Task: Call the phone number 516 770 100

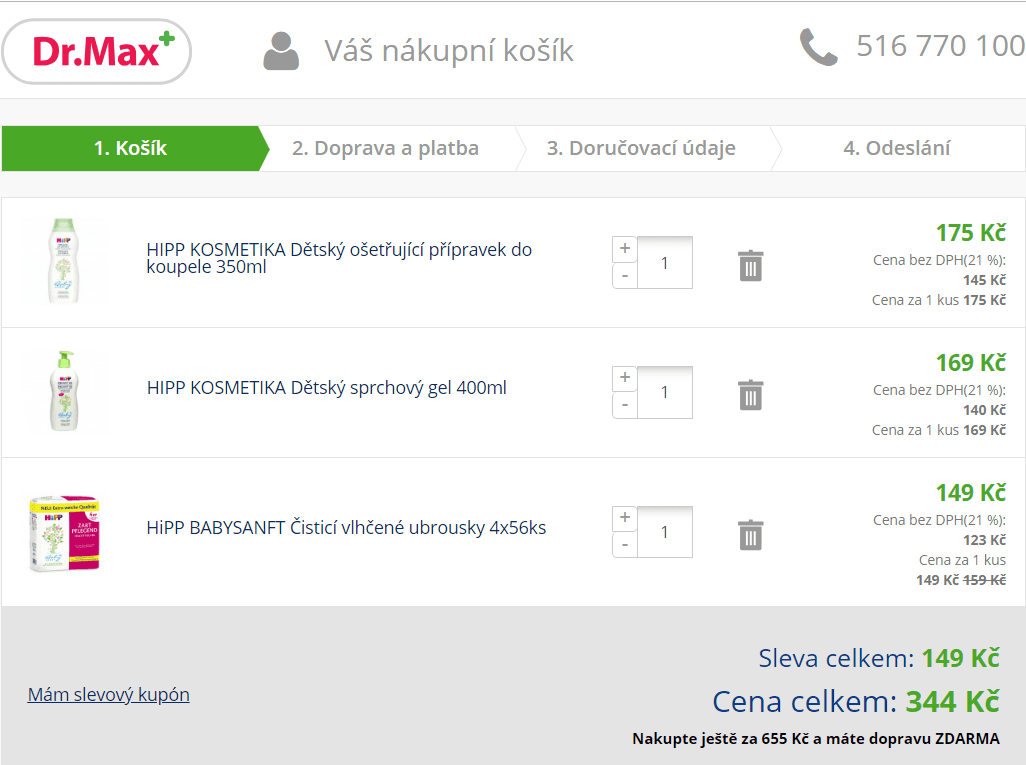Action: click(940, 46)
